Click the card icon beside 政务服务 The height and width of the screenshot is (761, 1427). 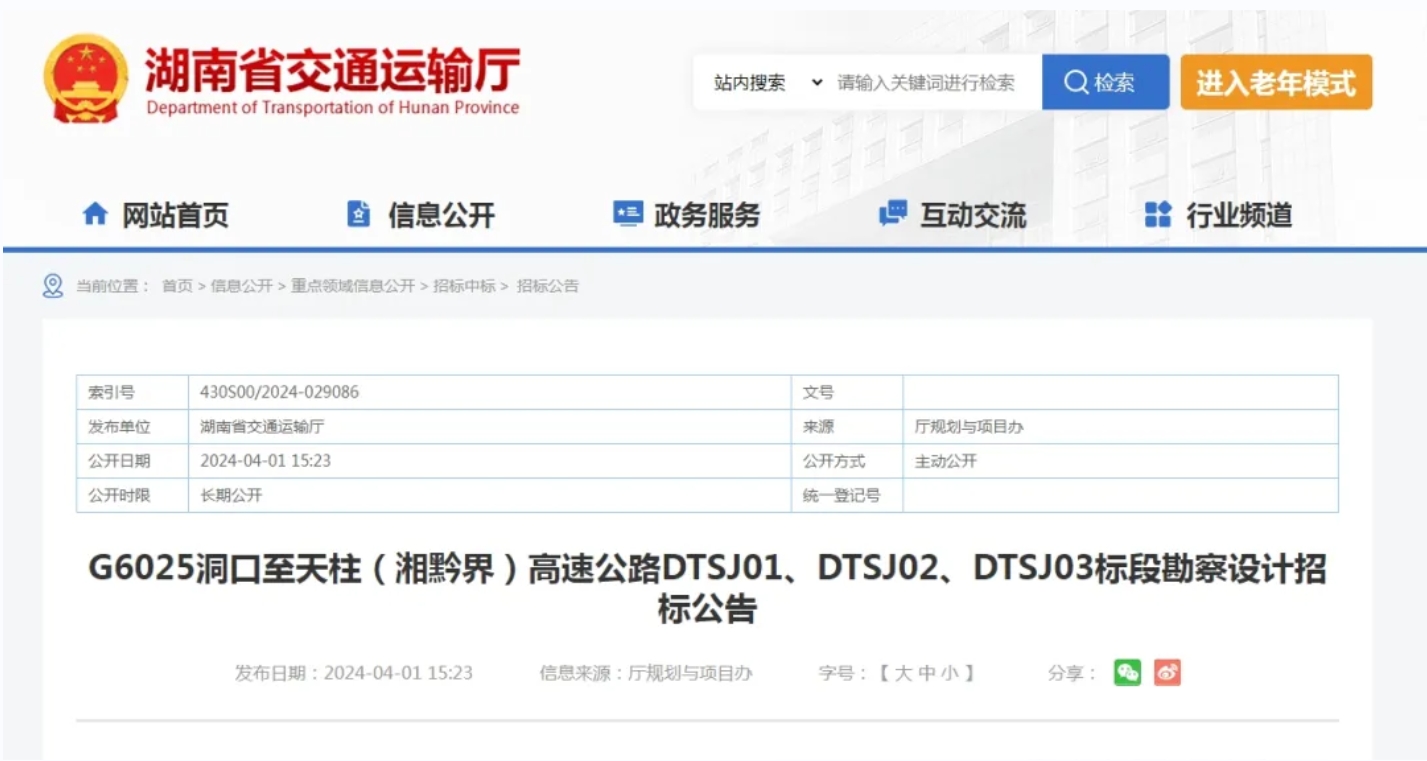[627, 214]
